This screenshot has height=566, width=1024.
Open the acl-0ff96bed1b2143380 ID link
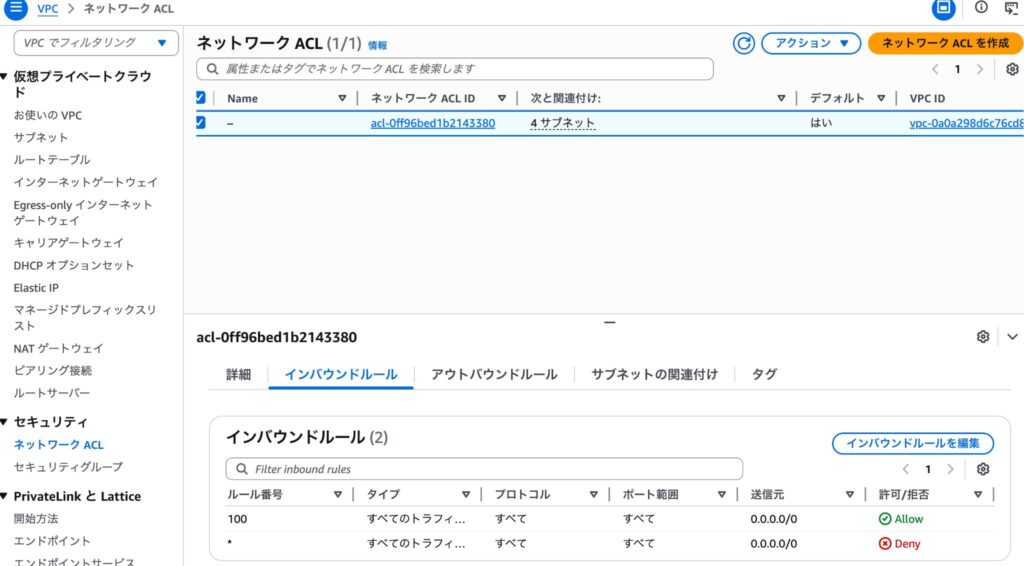coord(432,123)
